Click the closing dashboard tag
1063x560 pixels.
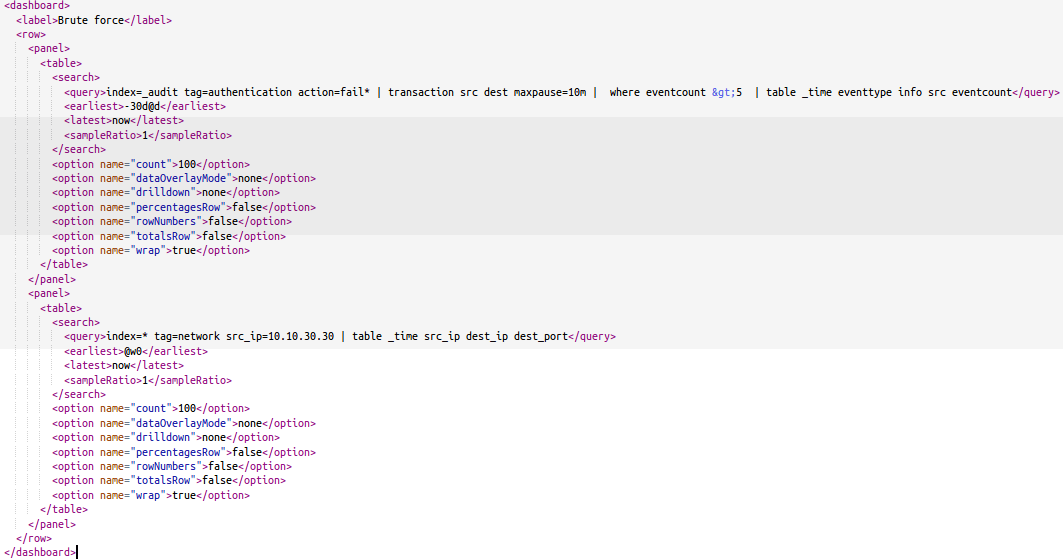pos(40,552)
